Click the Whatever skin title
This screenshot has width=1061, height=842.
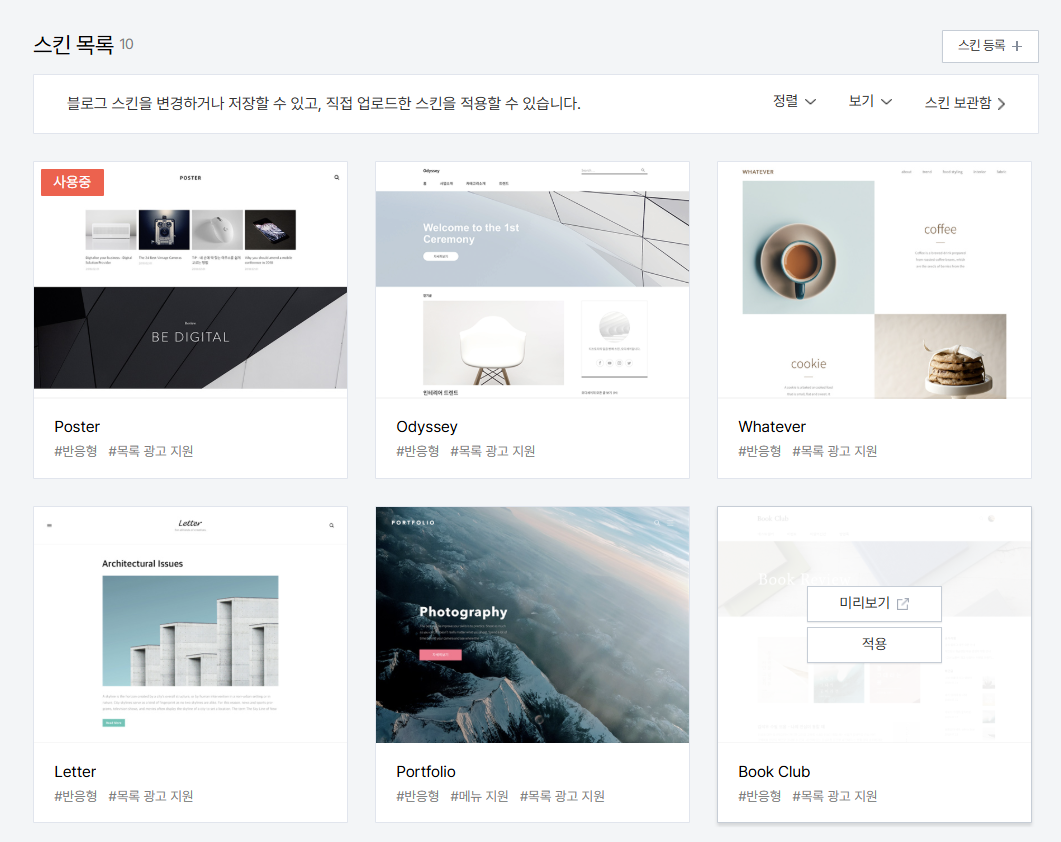pyautogui.click(x=772, y=427)
